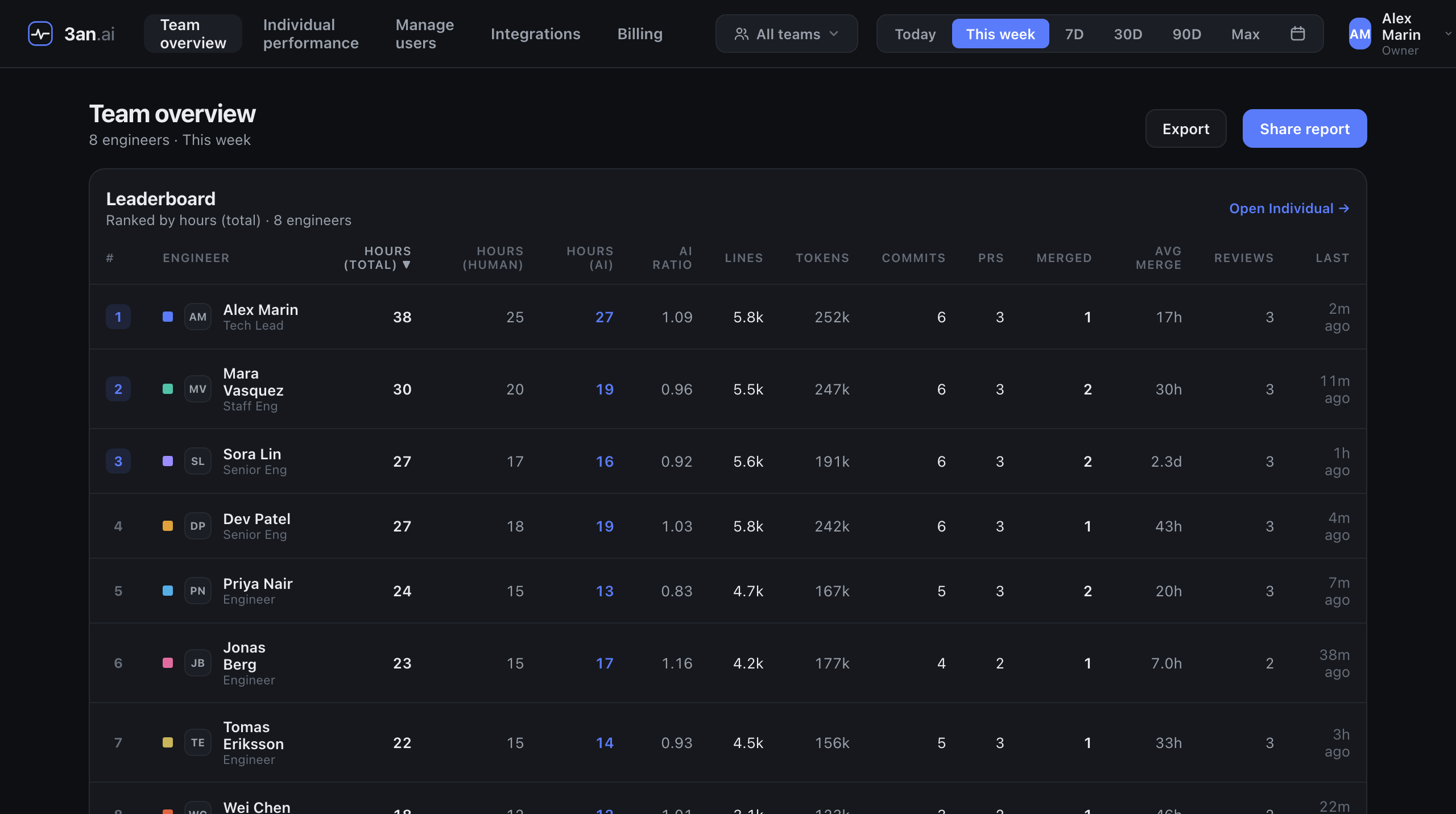Go to Manage users tab

(424, 34)
